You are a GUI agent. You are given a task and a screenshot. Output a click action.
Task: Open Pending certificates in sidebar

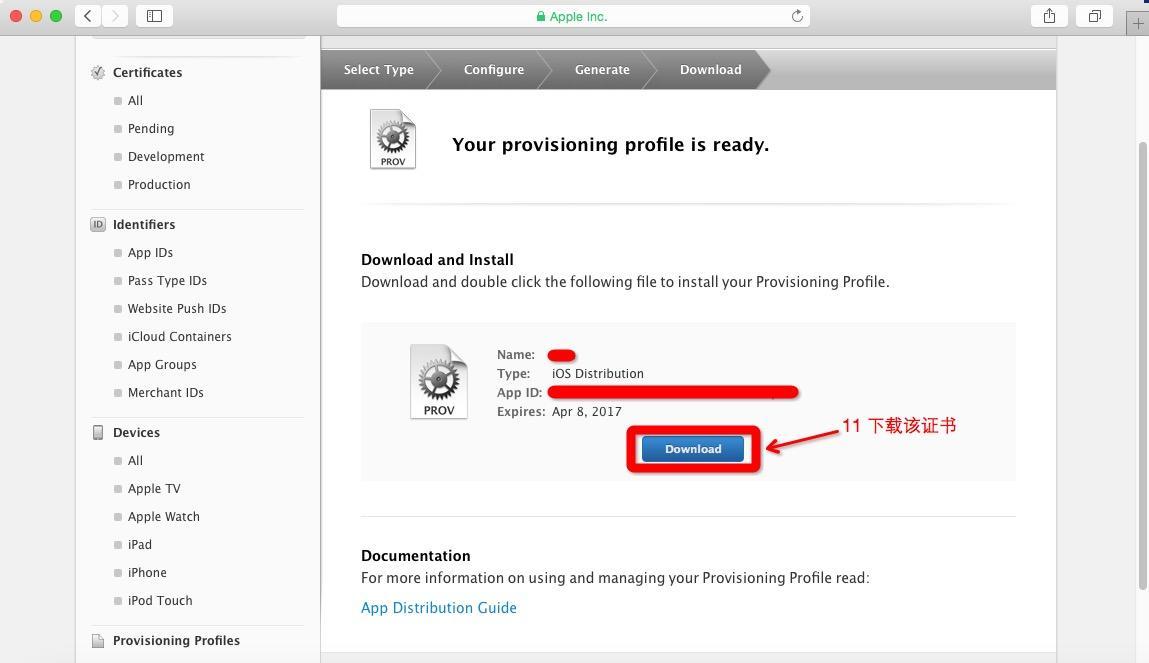click(x=151, y=128)
